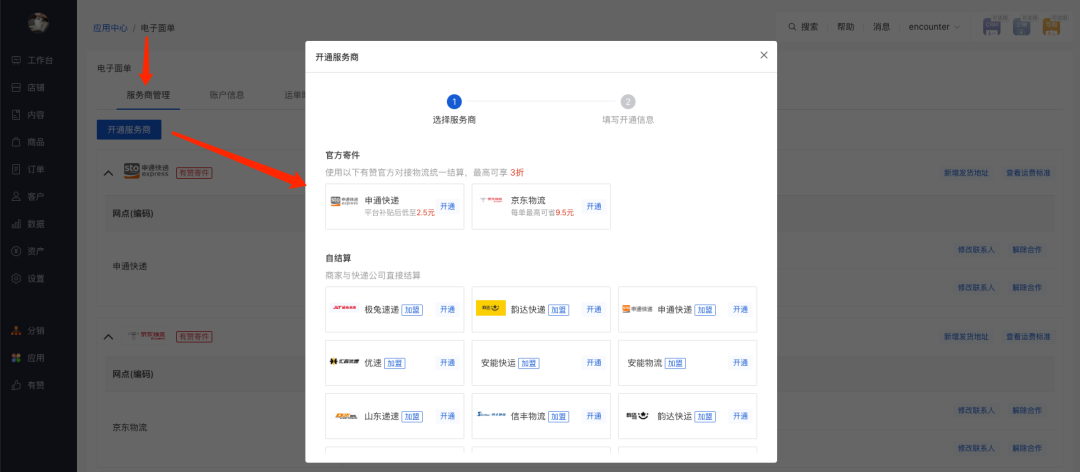1080x472 pixels.
Task: Open 数据 in the sidebar
Action: (28, 224)
